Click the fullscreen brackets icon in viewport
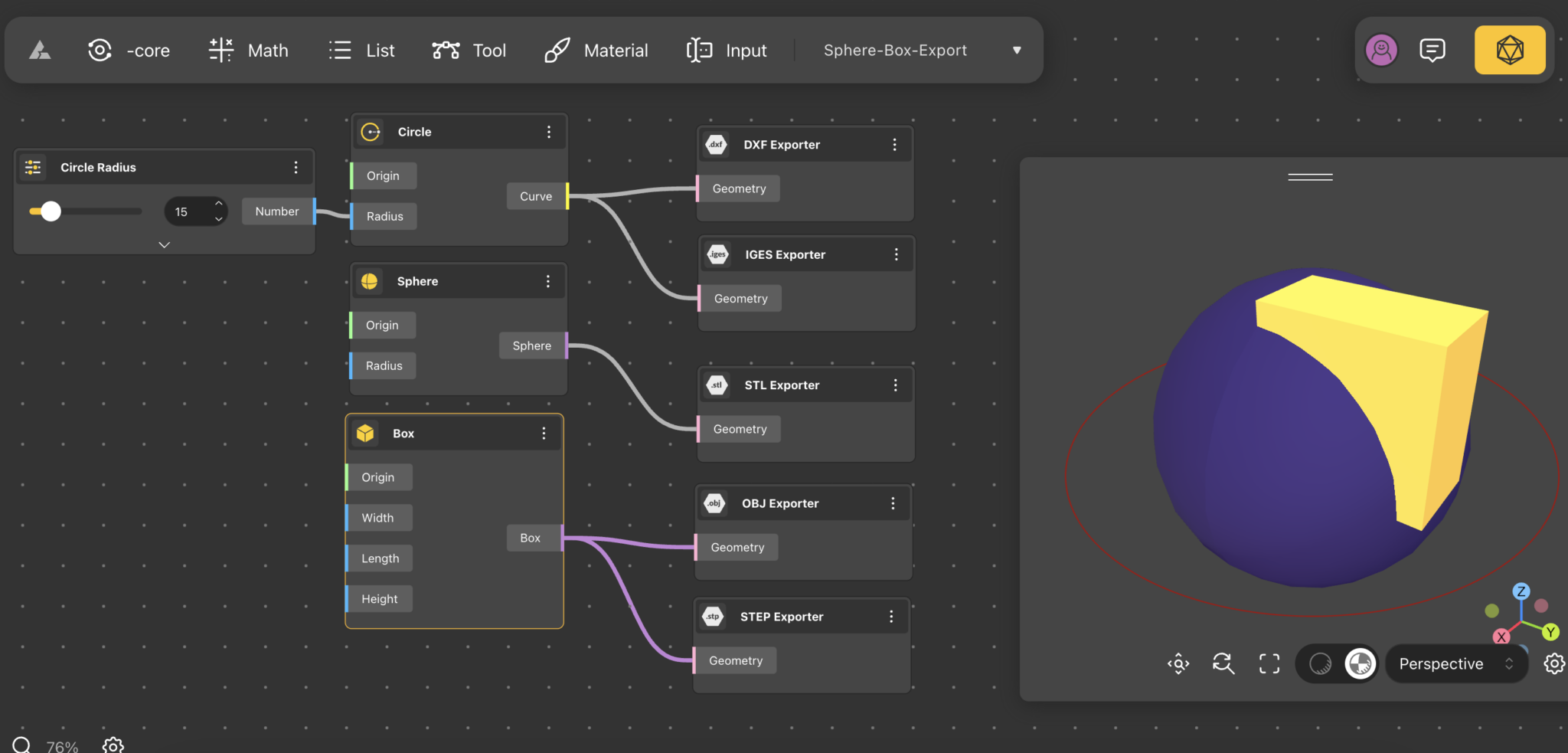Image resolution: width=1568 pixels, height=753 pixels. click(x=1269, y=663)
